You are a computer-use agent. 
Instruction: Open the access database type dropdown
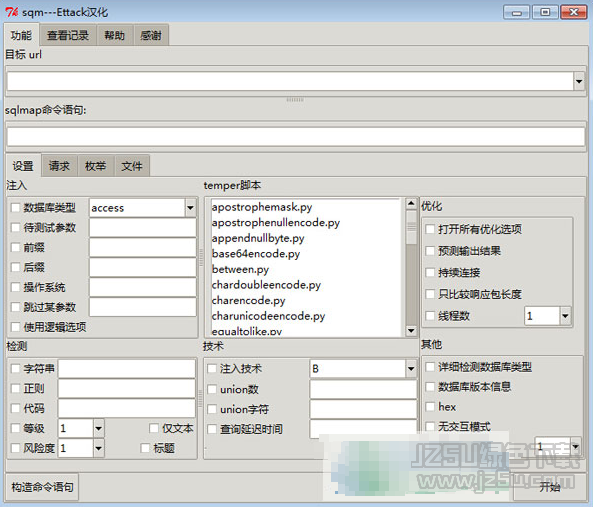190,208
